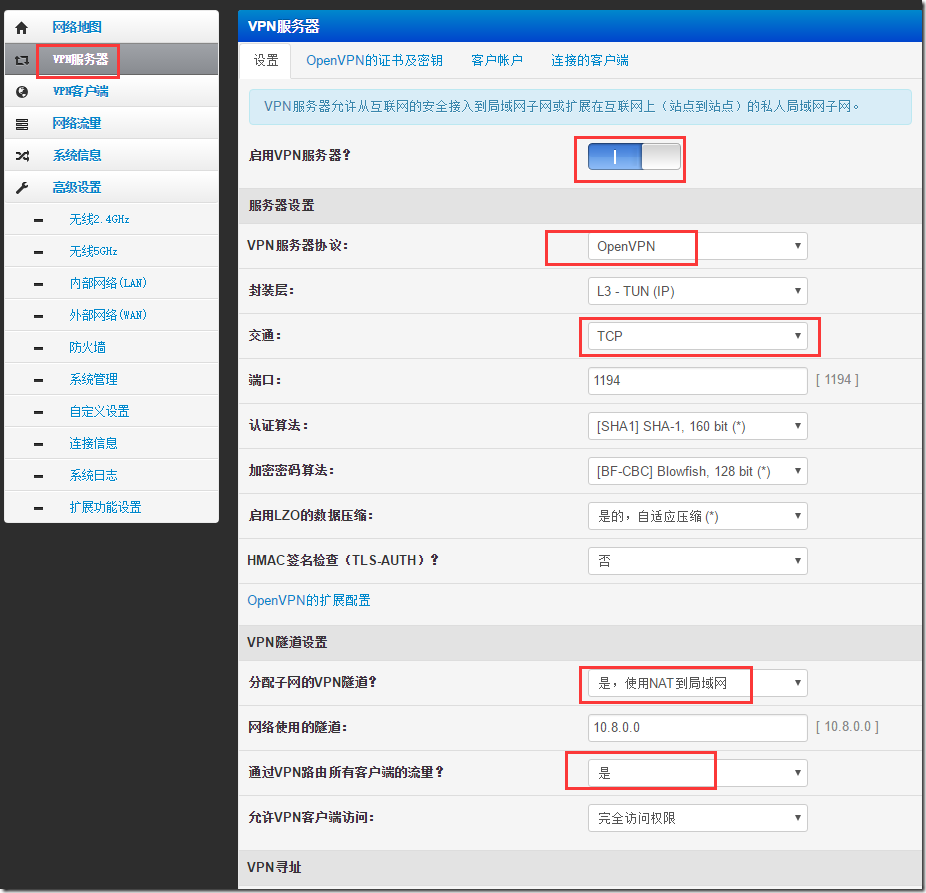Click the home icon beside 网络地图

[22, 28]
